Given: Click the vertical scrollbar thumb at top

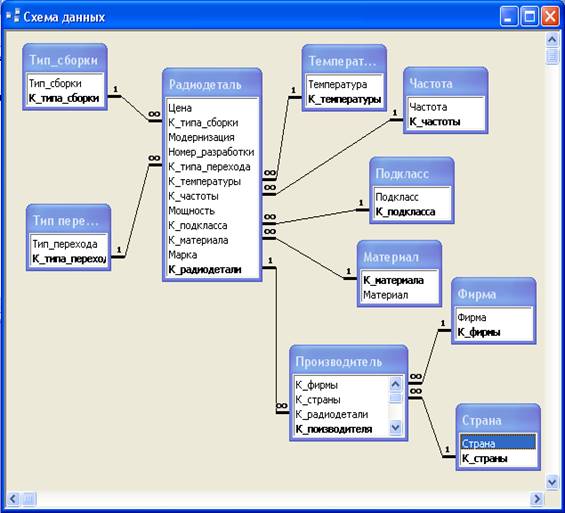Looking at the screenshot, I should point(552,55).
